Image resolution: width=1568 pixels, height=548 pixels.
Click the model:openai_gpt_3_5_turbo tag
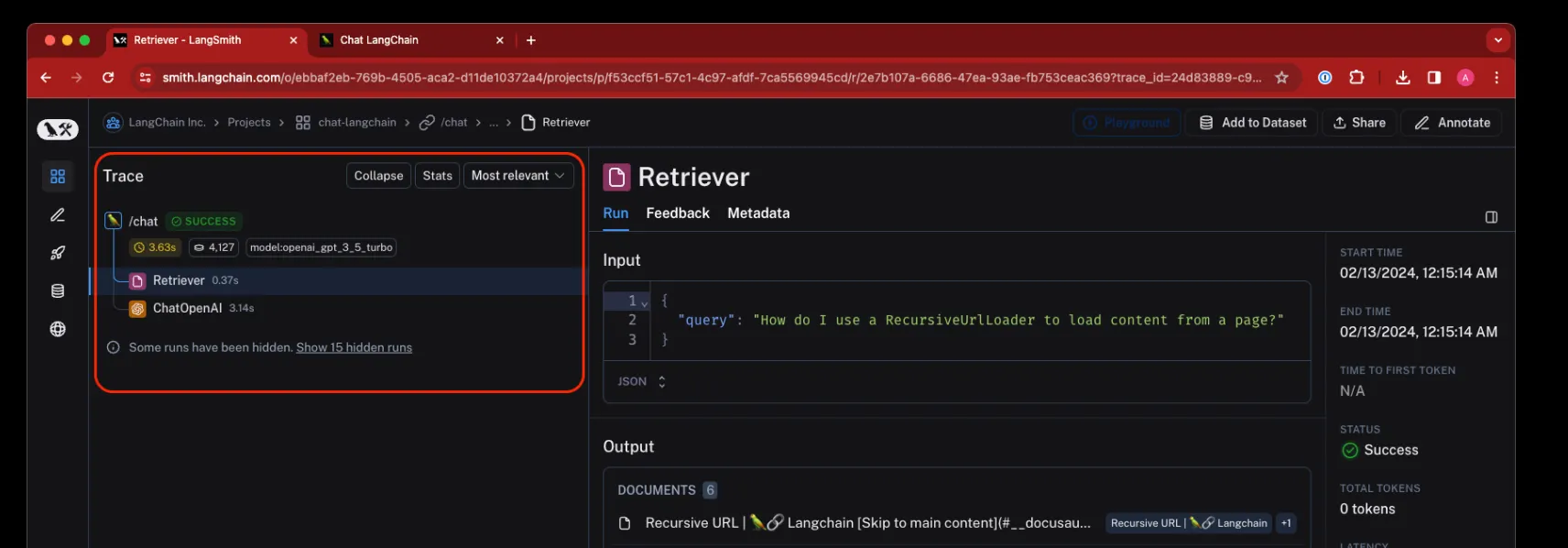click(x=321, y=247)
